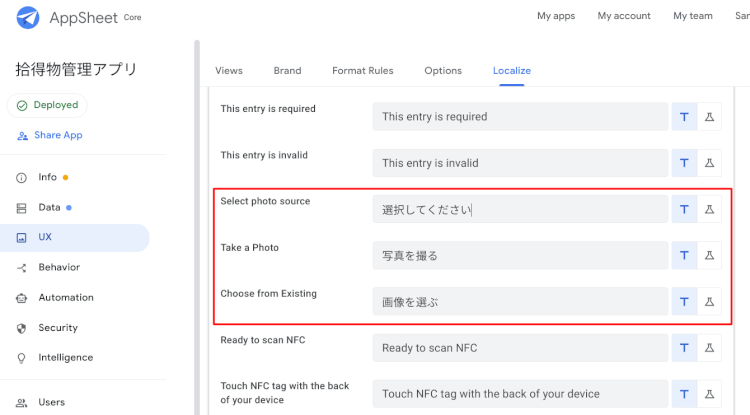The width and height of the screenshot is (750, 415).
Task: Click the Share App person icon
Action: coord(22,136)
